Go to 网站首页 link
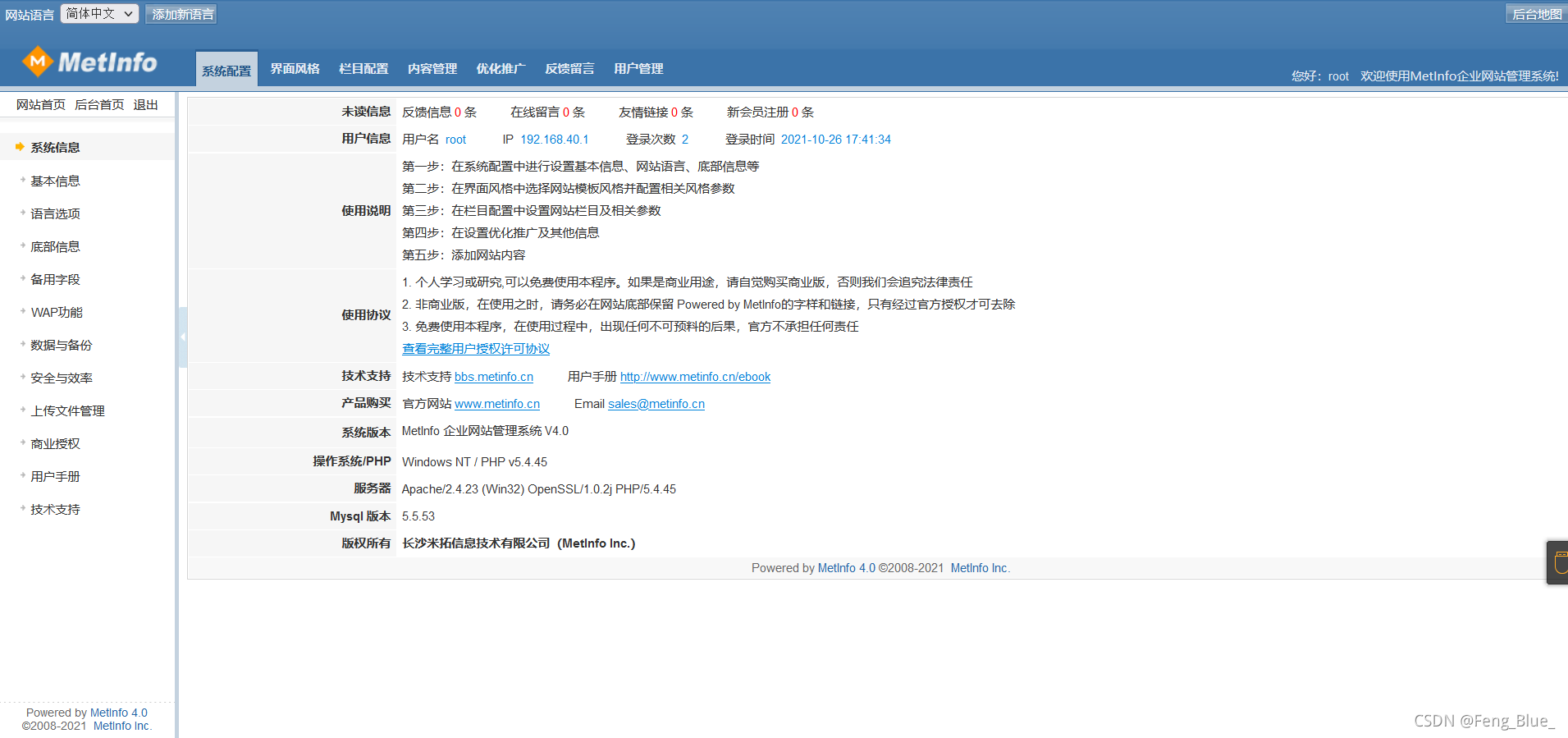The width and height of the screenshot is (1568, 738). (41, 105)
